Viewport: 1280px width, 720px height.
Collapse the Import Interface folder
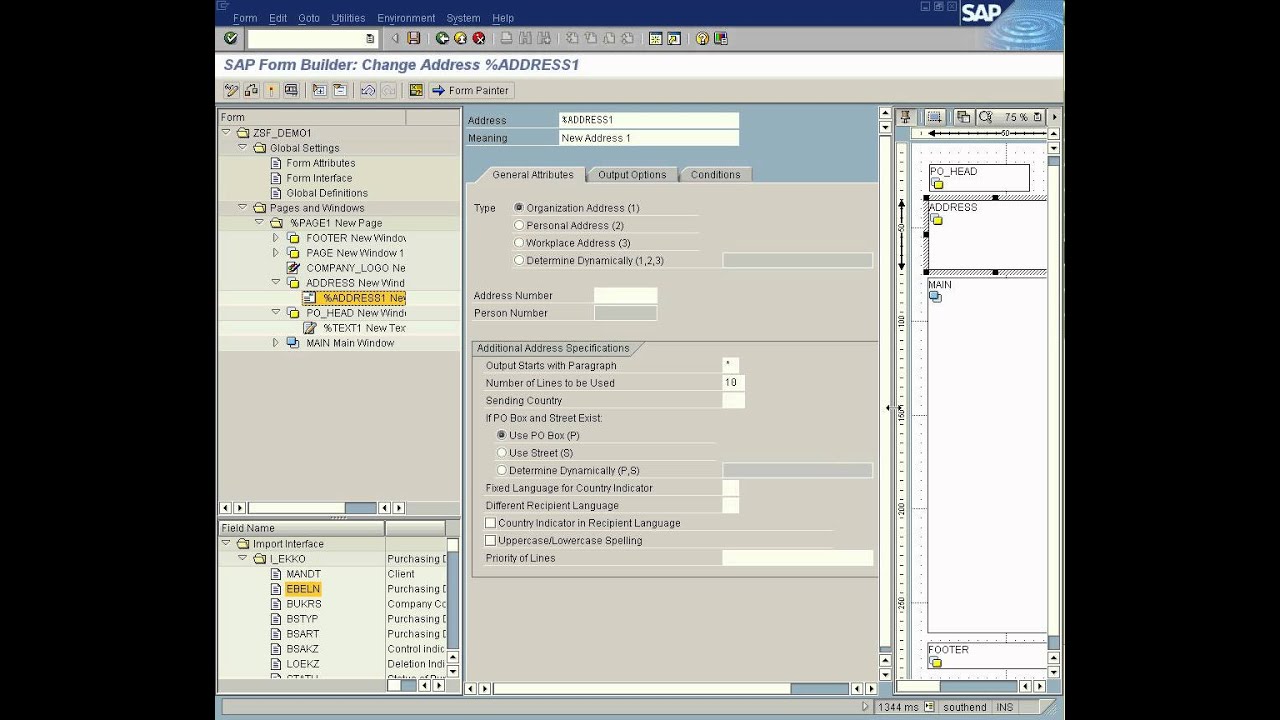[226, 543]
